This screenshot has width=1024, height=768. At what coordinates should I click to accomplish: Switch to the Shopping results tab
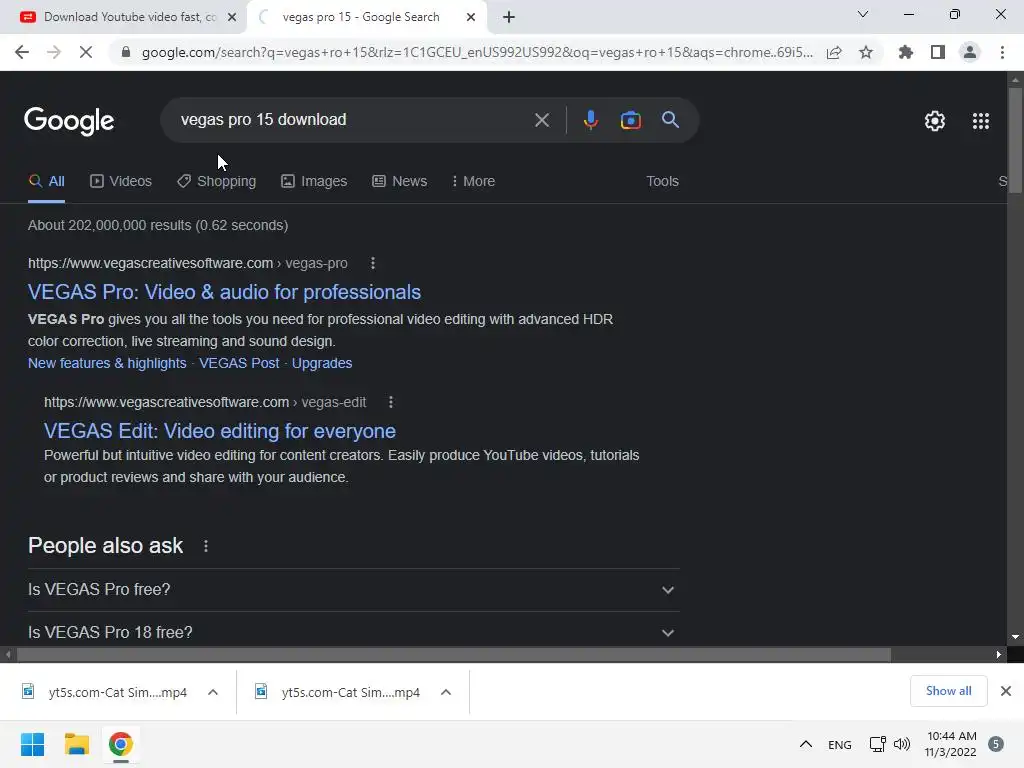(217, 182)
